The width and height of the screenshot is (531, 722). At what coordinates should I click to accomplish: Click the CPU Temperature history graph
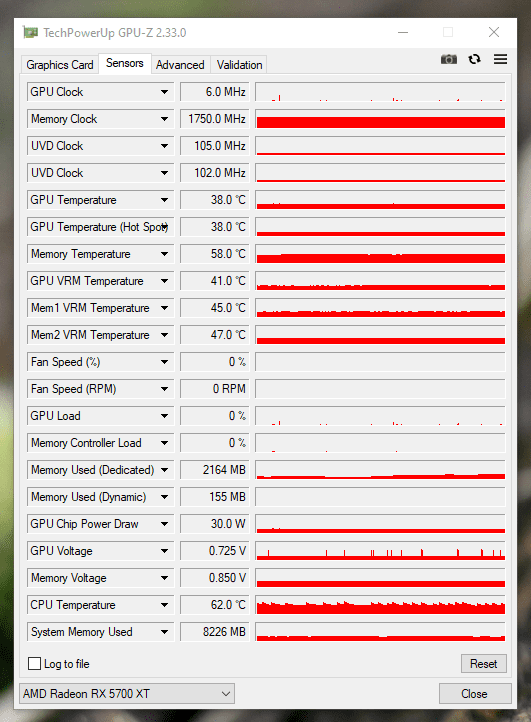(380, 605)
